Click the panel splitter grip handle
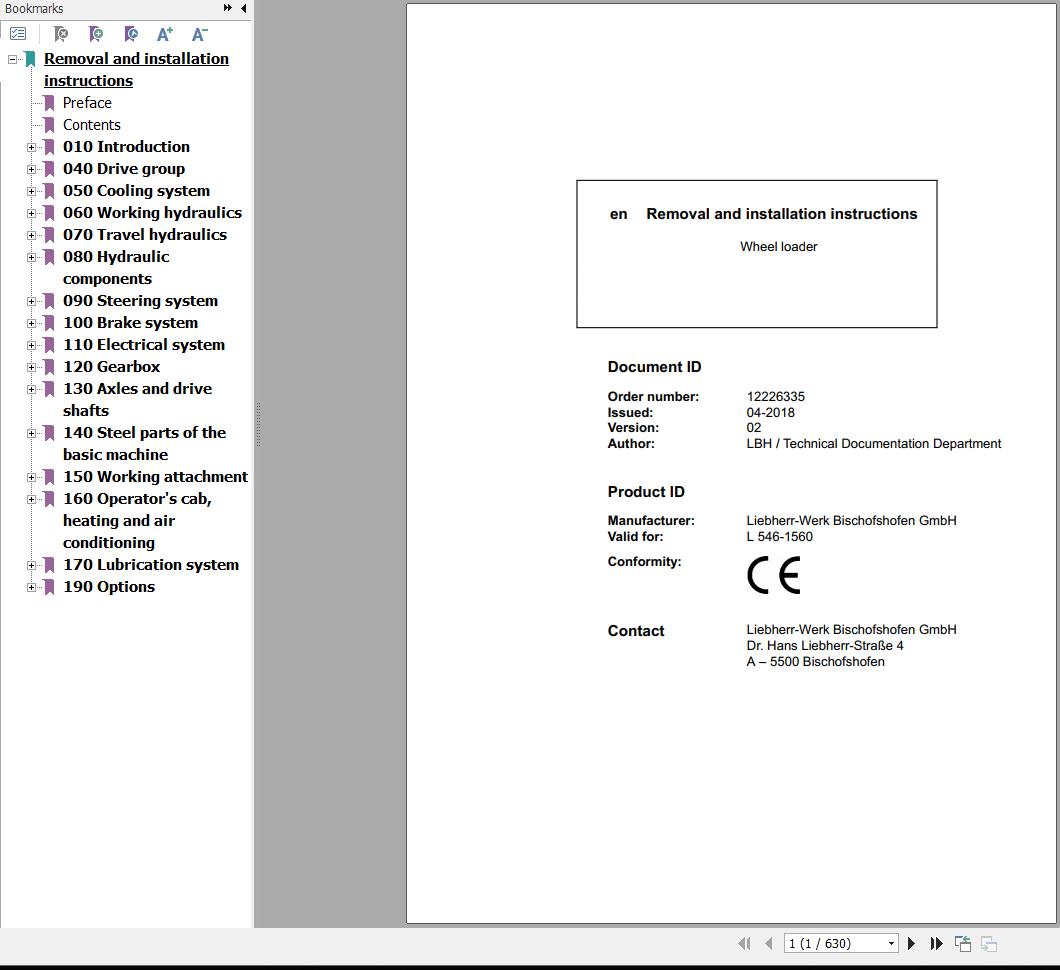Screen dimensions: 1060x970 [x=258, y=425]
